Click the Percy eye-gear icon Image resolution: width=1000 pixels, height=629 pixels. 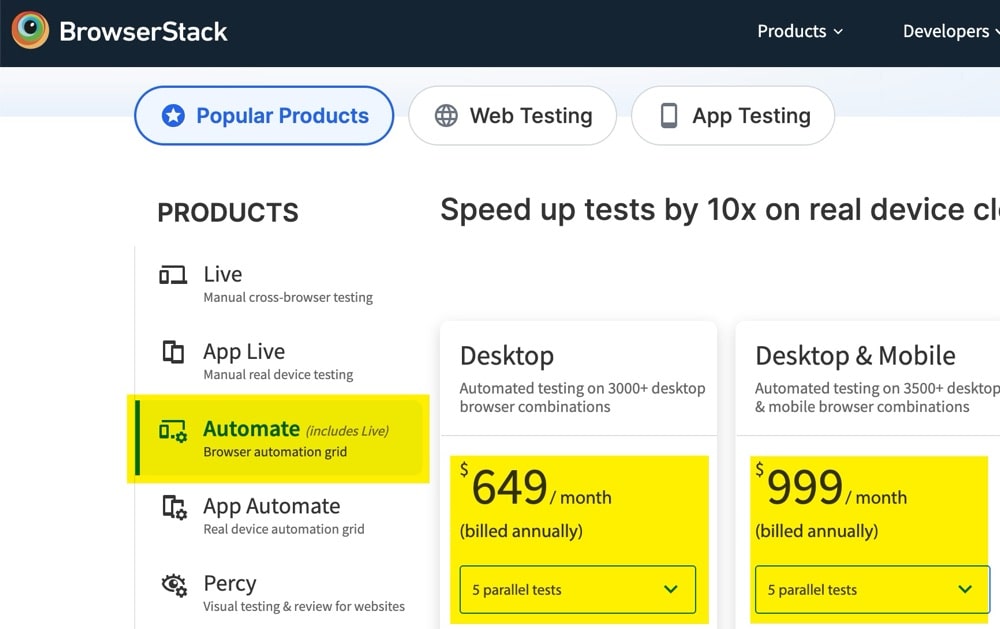coord(174,584)
